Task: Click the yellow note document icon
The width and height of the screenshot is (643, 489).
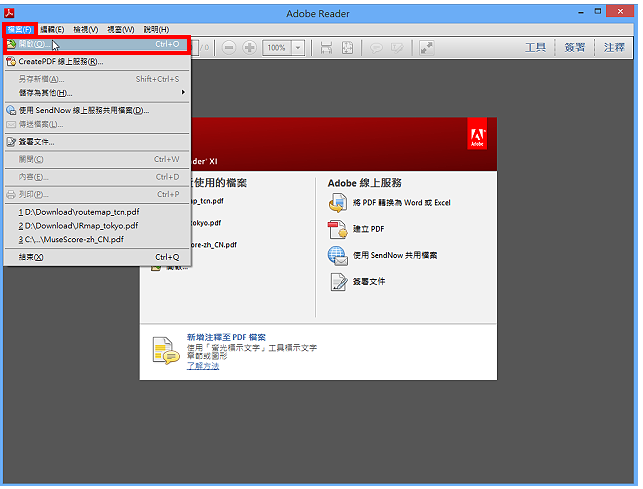Action: [x=166, y=350]
